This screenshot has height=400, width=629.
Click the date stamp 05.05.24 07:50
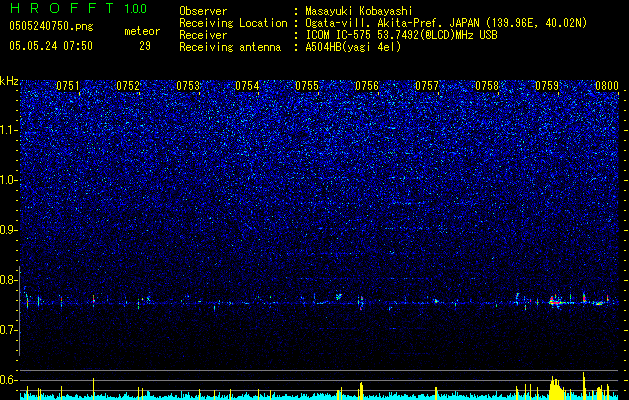coord(51,46)
